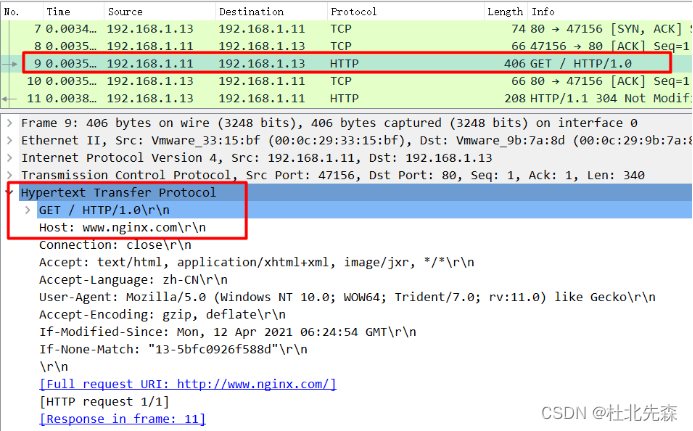Image resolution: width=693 pixels, height=431 pixels.
Task: Select packet 8 TCP ACK row
Action: [346, 46]
